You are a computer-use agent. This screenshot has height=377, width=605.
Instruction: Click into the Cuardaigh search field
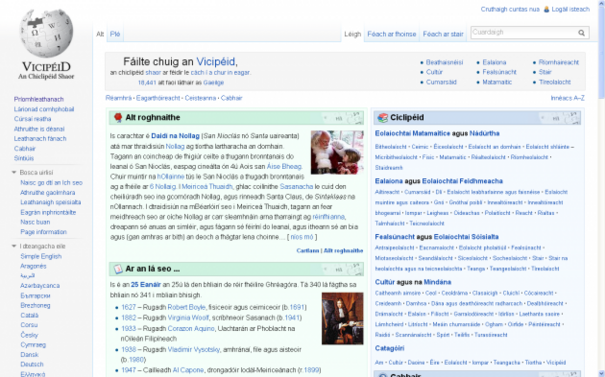point(524,32)
